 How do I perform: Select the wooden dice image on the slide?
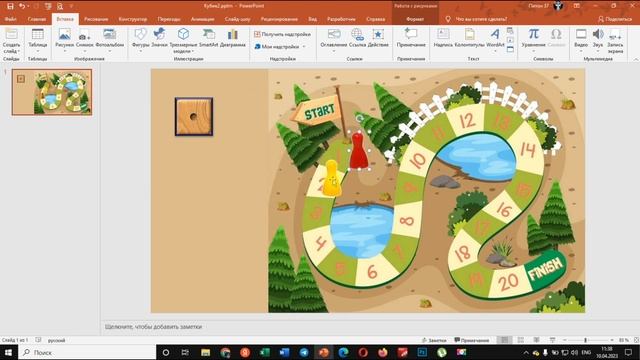pos(194,117)
